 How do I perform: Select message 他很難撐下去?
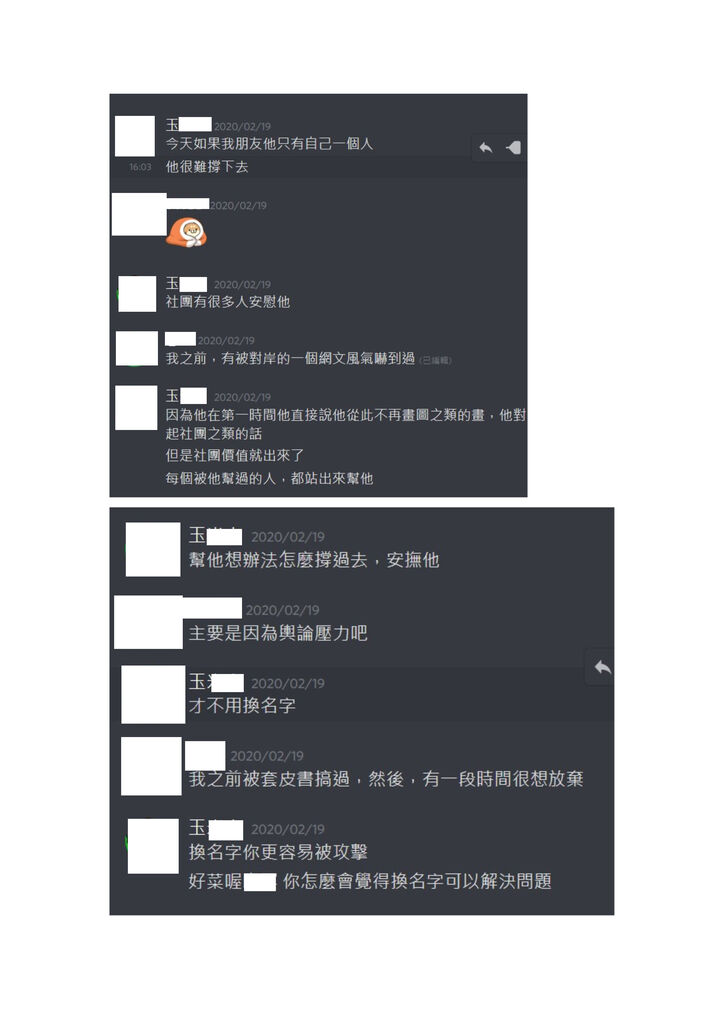(207, 167)
